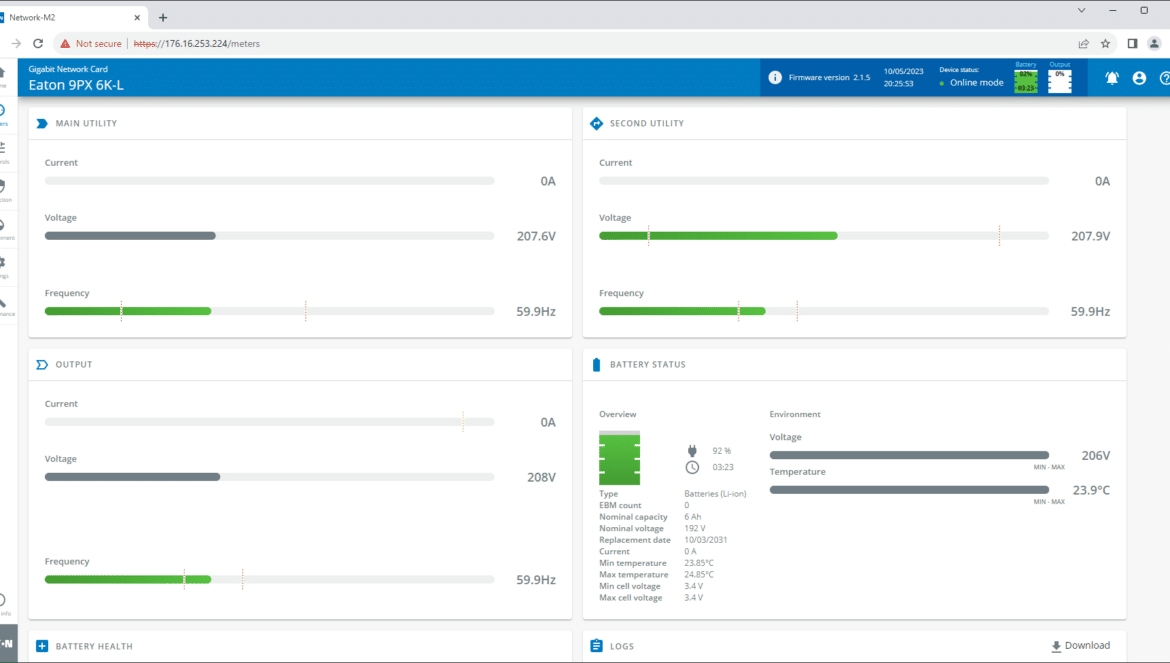The image size is (1170, 663).
Task: Open the Home page in sidebar
Action: (x=4, y=75)
